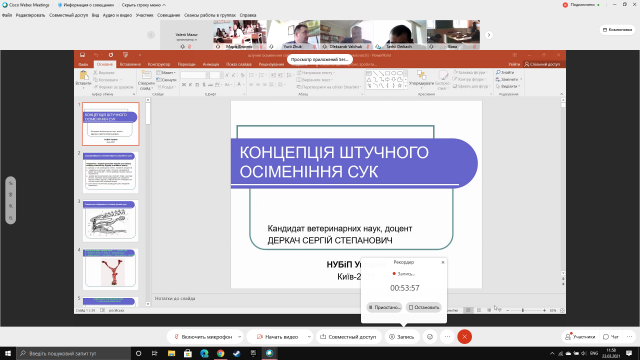This screenshot has width=640, height=360.
Task: Open the Участники participants panel
Action: pos(580,337)
